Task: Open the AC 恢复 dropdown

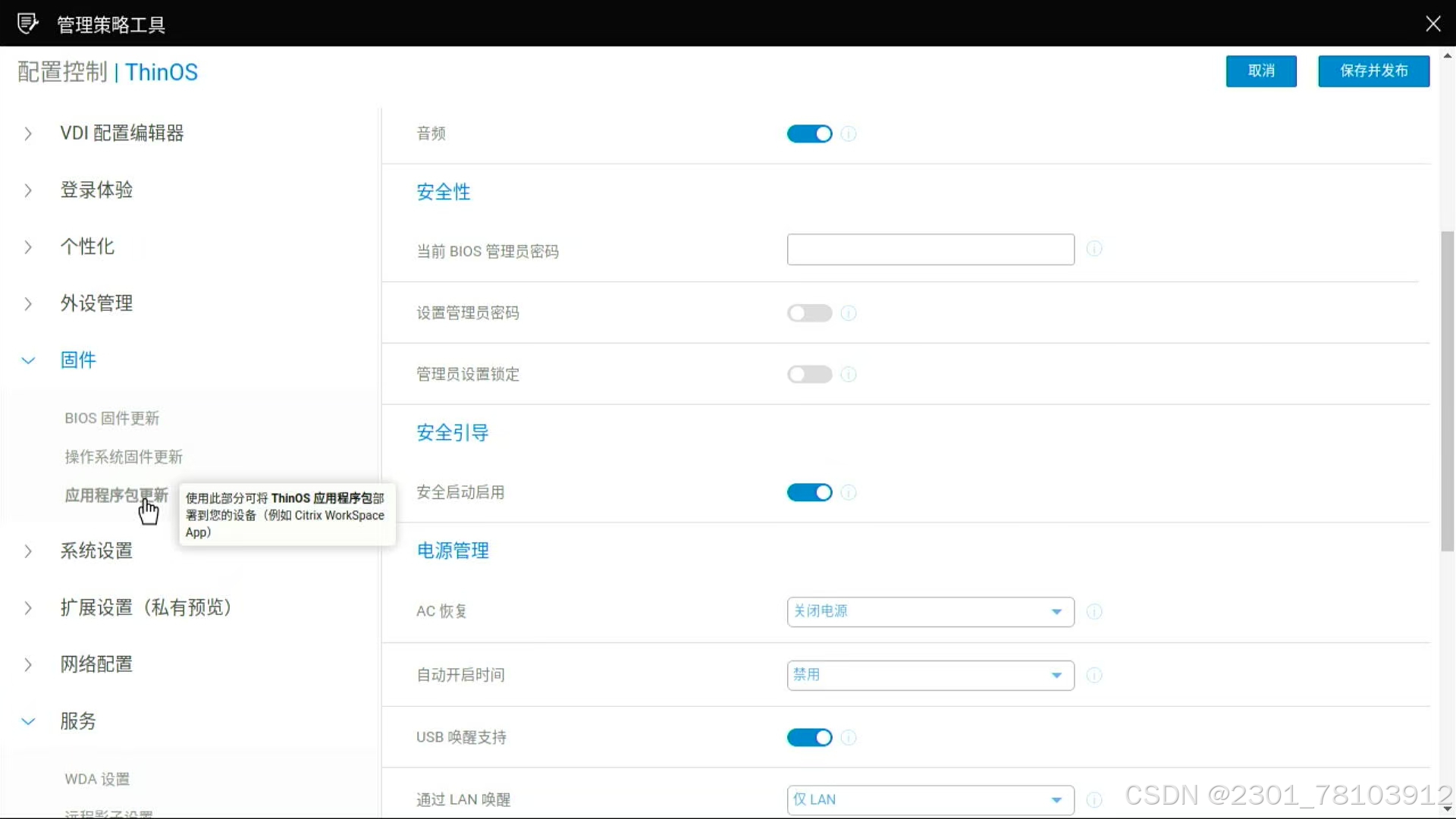Action: (x=930, y=612)
